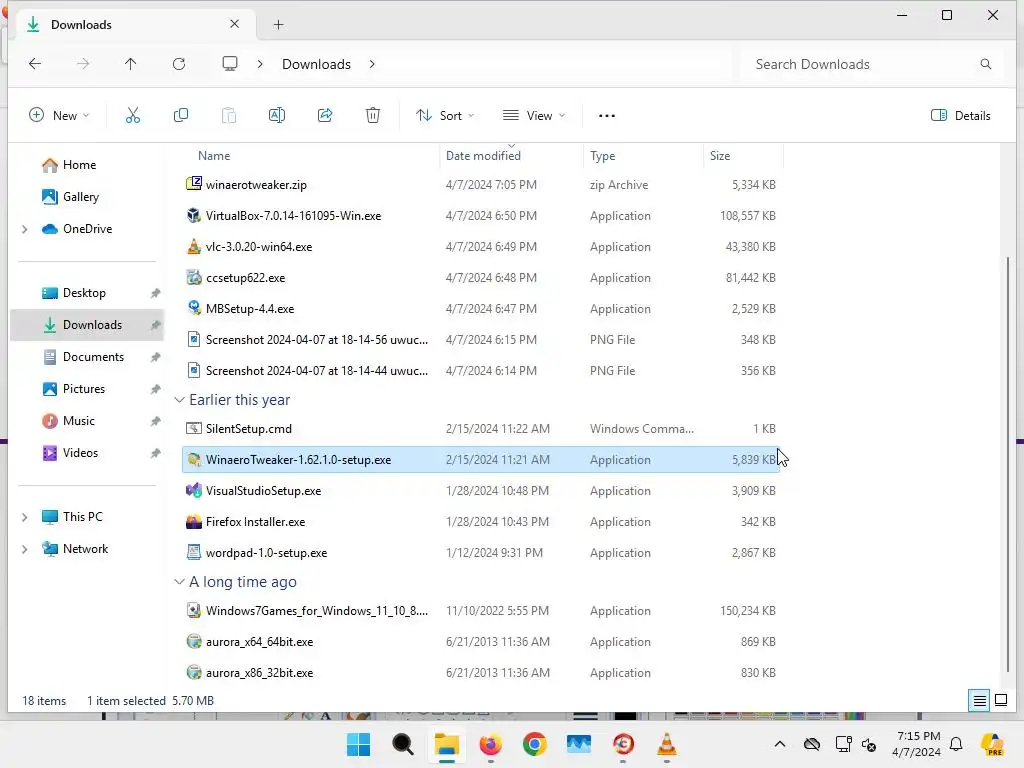Screen dimensions: 1024x768
Task: Click the taskbar clock showing 7:15 PM
Action: click(x=917, y=744)
